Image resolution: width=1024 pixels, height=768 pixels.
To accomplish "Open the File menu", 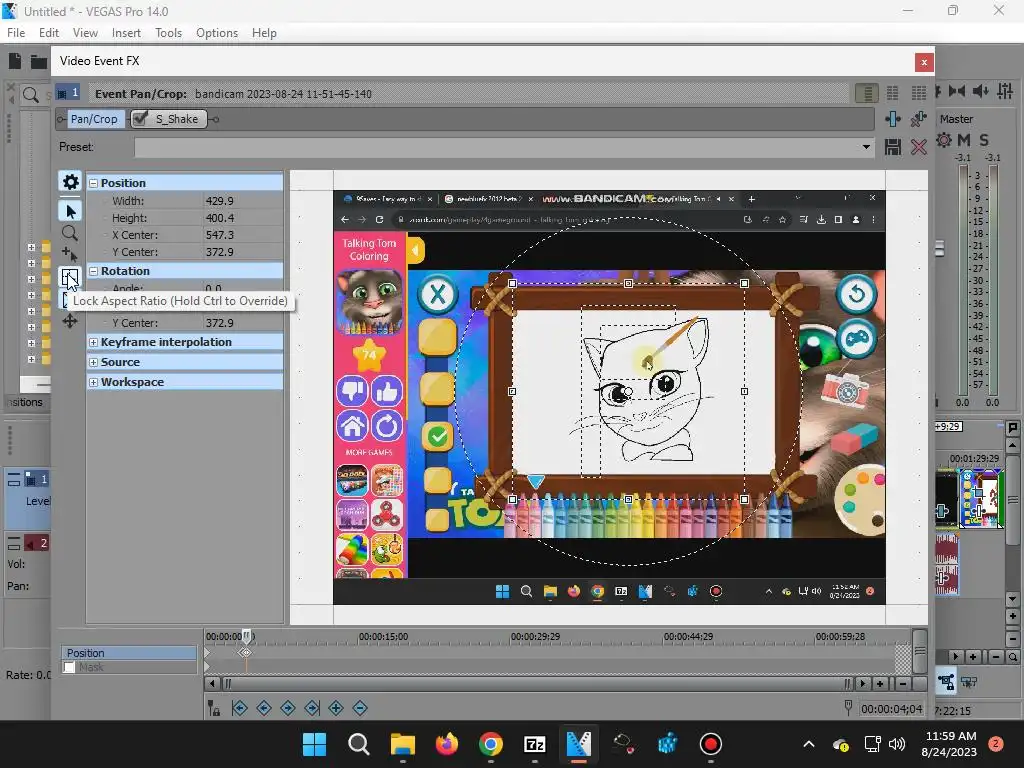I will 16,33.
